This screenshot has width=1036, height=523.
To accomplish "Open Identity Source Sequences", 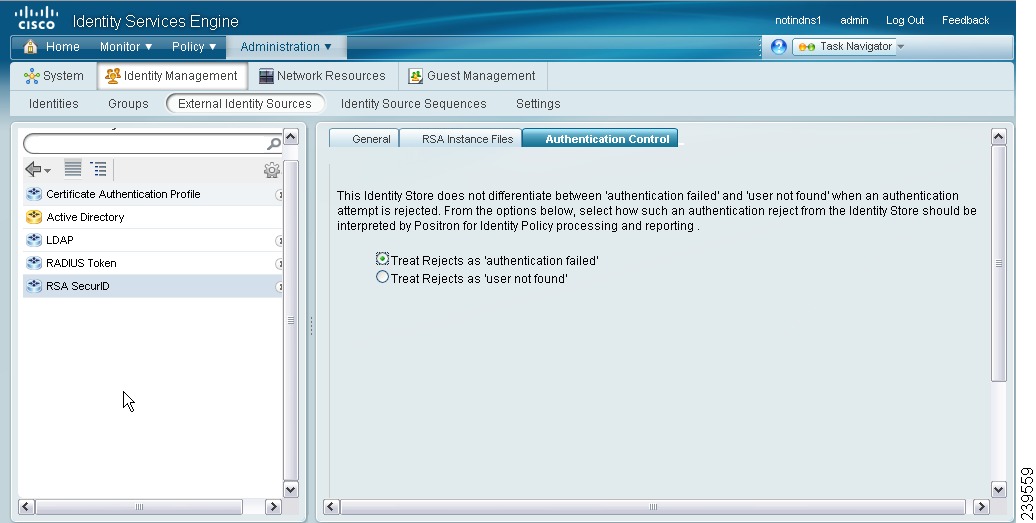I will pyautogui.click(x=414, y=104).
